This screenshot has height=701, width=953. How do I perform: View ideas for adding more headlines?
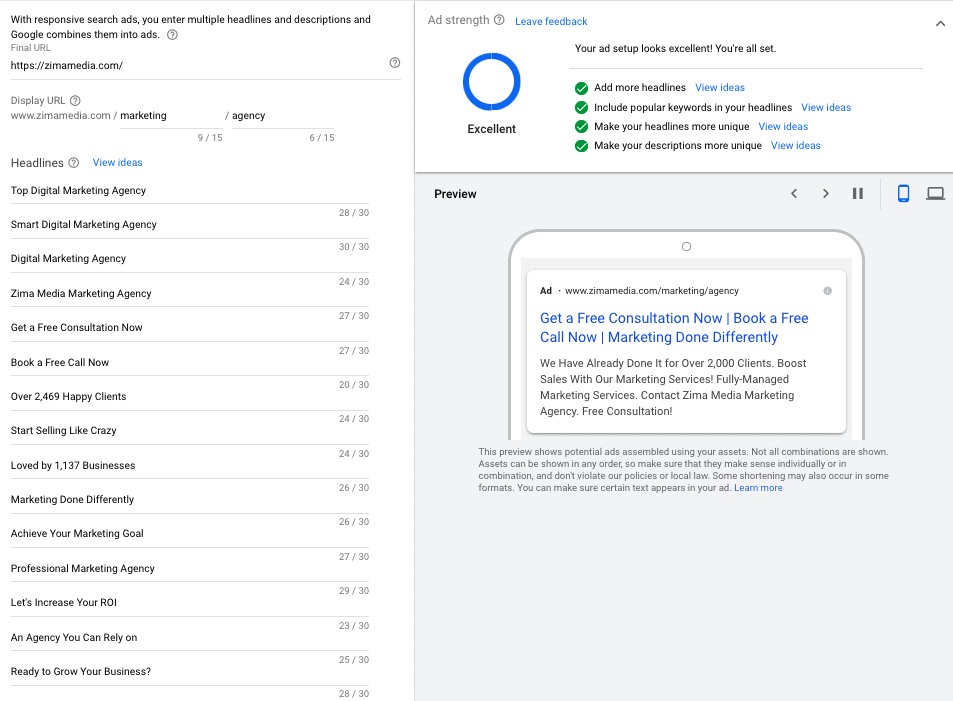(x=720, y=88)
